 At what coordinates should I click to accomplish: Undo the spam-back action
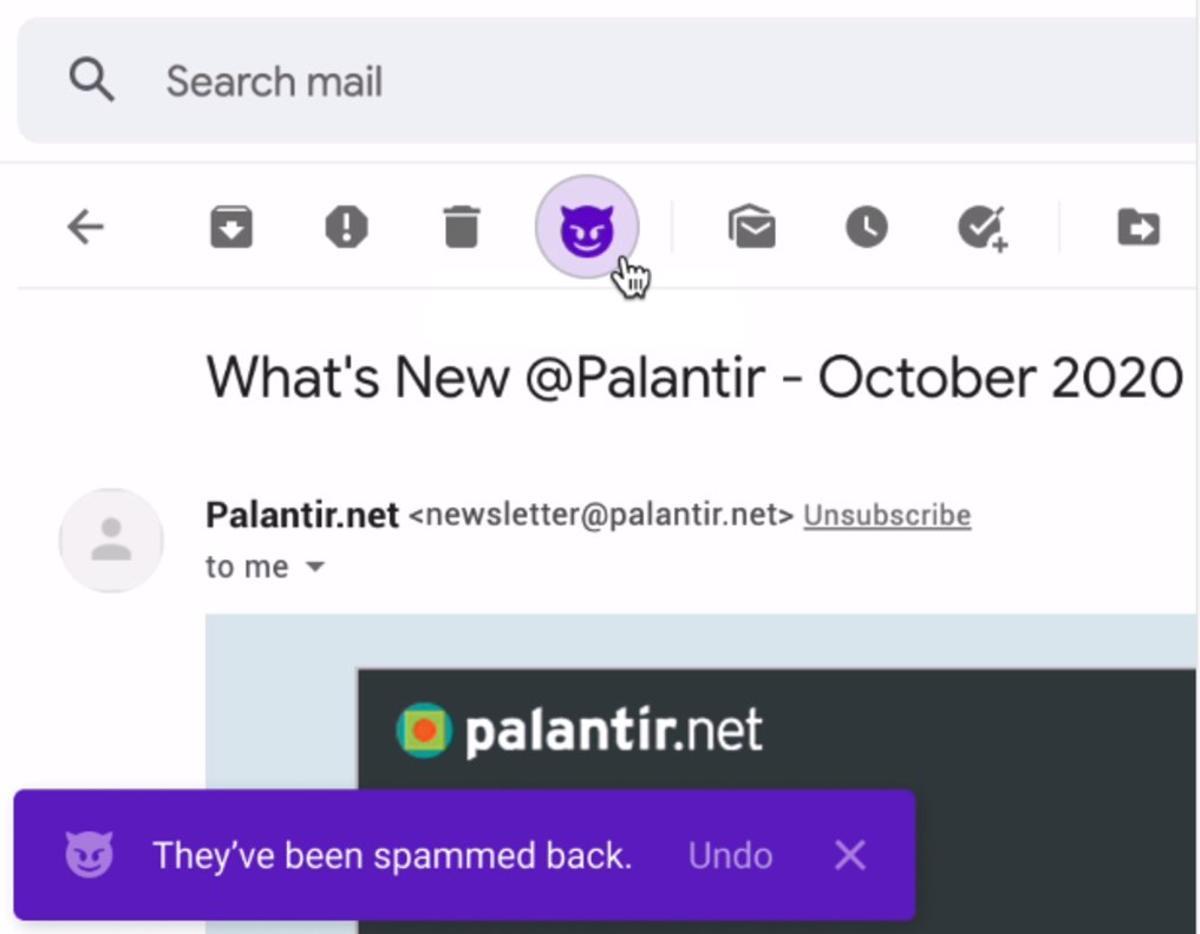(730, 856)
